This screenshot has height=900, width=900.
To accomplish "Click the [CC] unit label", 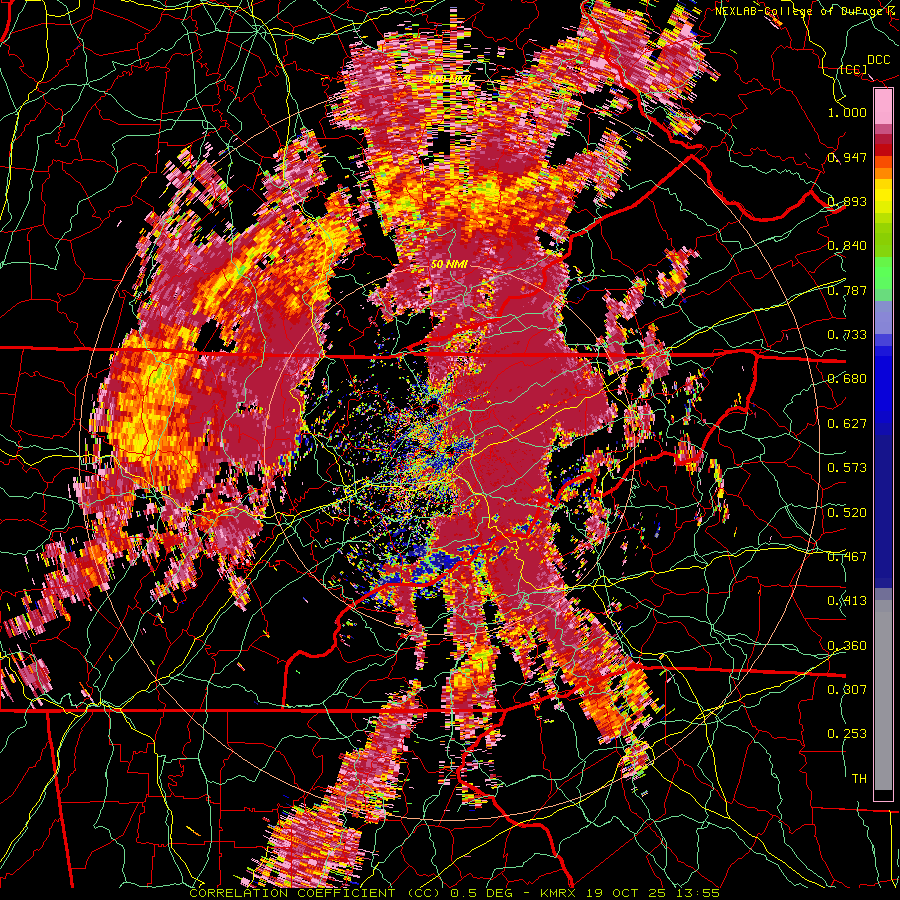I will [x=854, y=69].
